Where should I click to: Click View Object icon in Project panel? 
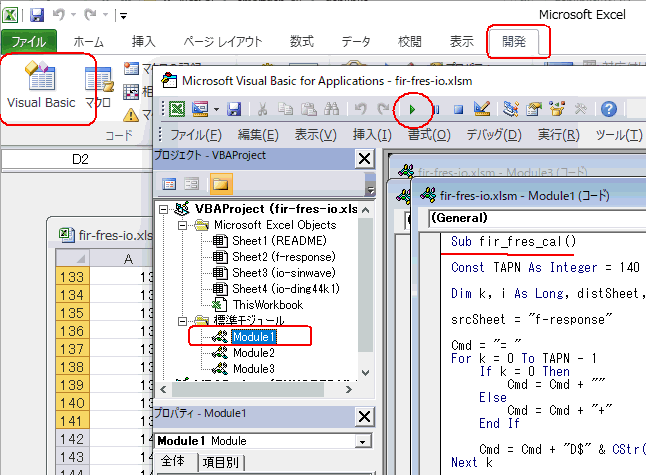192,184
